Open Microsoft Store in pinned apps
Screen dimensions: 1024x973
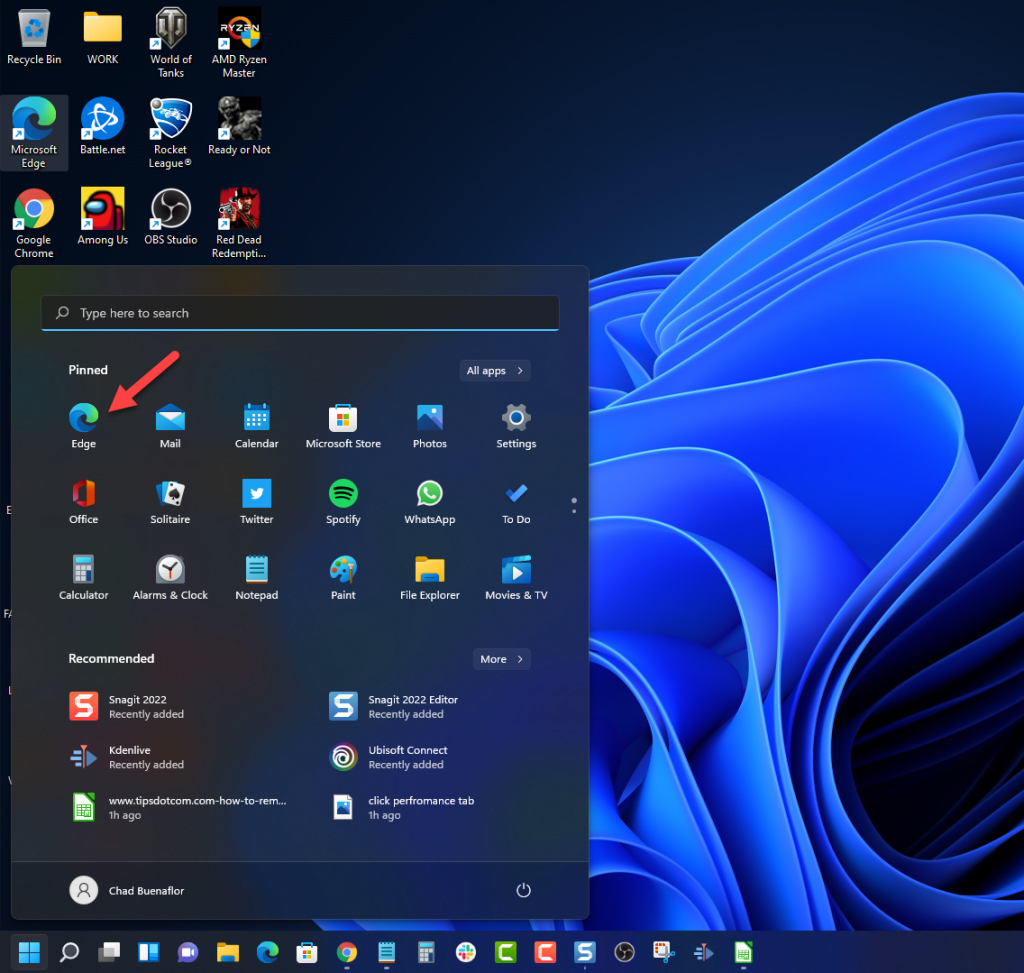click(x=343, y=426)
